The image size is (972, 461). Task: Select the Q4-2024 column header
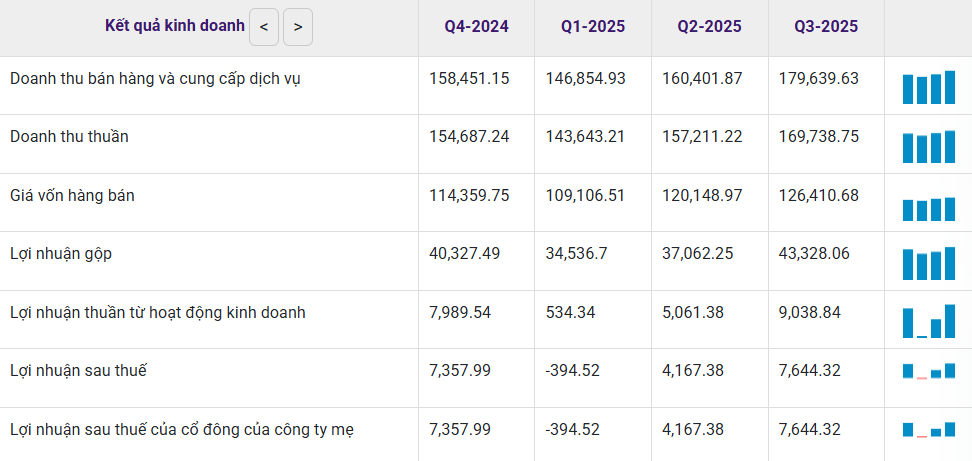point(476,27)
